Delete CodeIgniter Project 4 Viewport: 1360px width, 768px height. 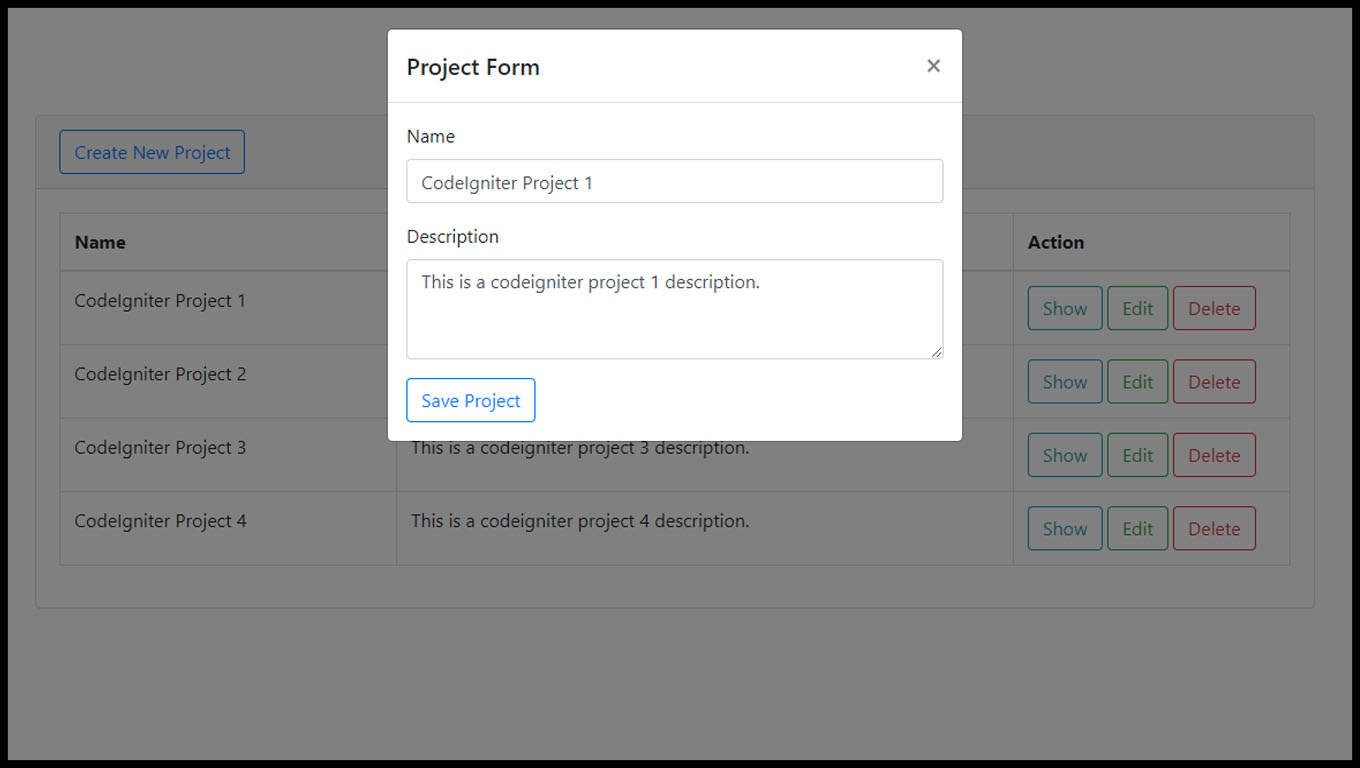(1214, 528)
